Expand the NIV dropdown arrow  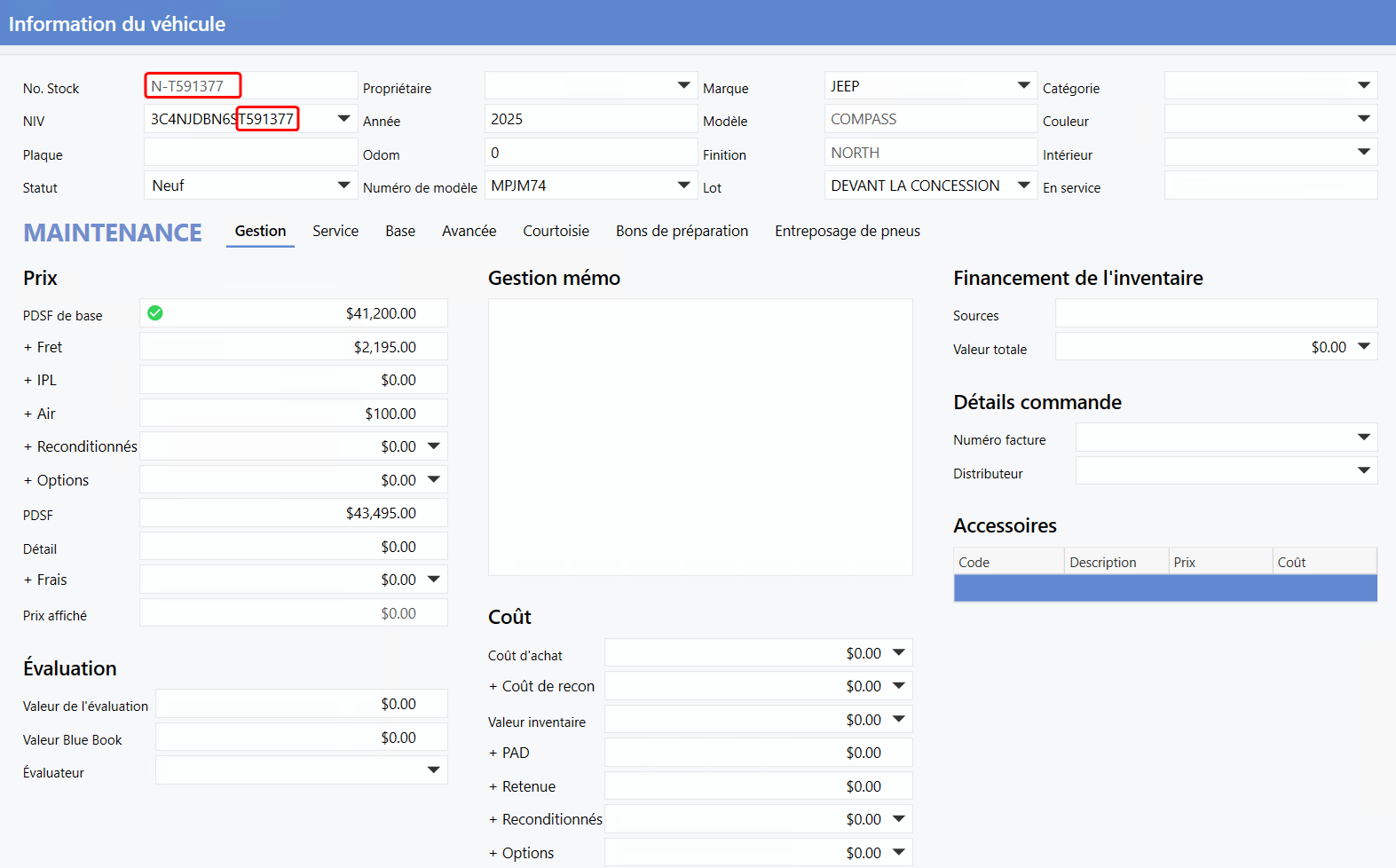(x=343, y=119)
